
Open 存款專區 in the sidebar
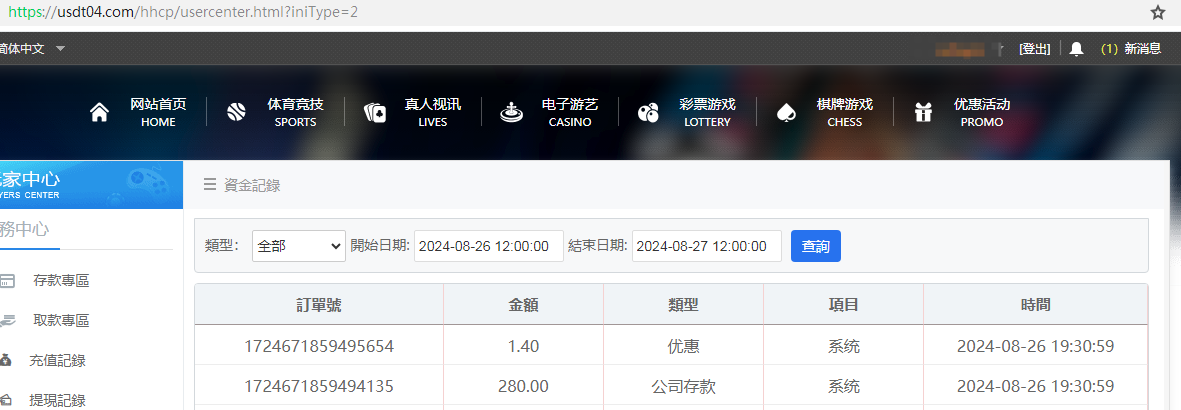(61, 281)
